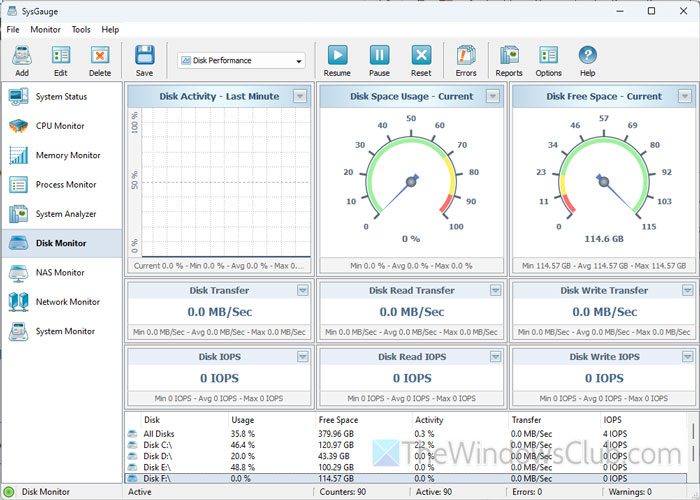Viewport: 700px width, 500px height.
Task: Open the Reports toolbar icon
Action: [509, 56]
